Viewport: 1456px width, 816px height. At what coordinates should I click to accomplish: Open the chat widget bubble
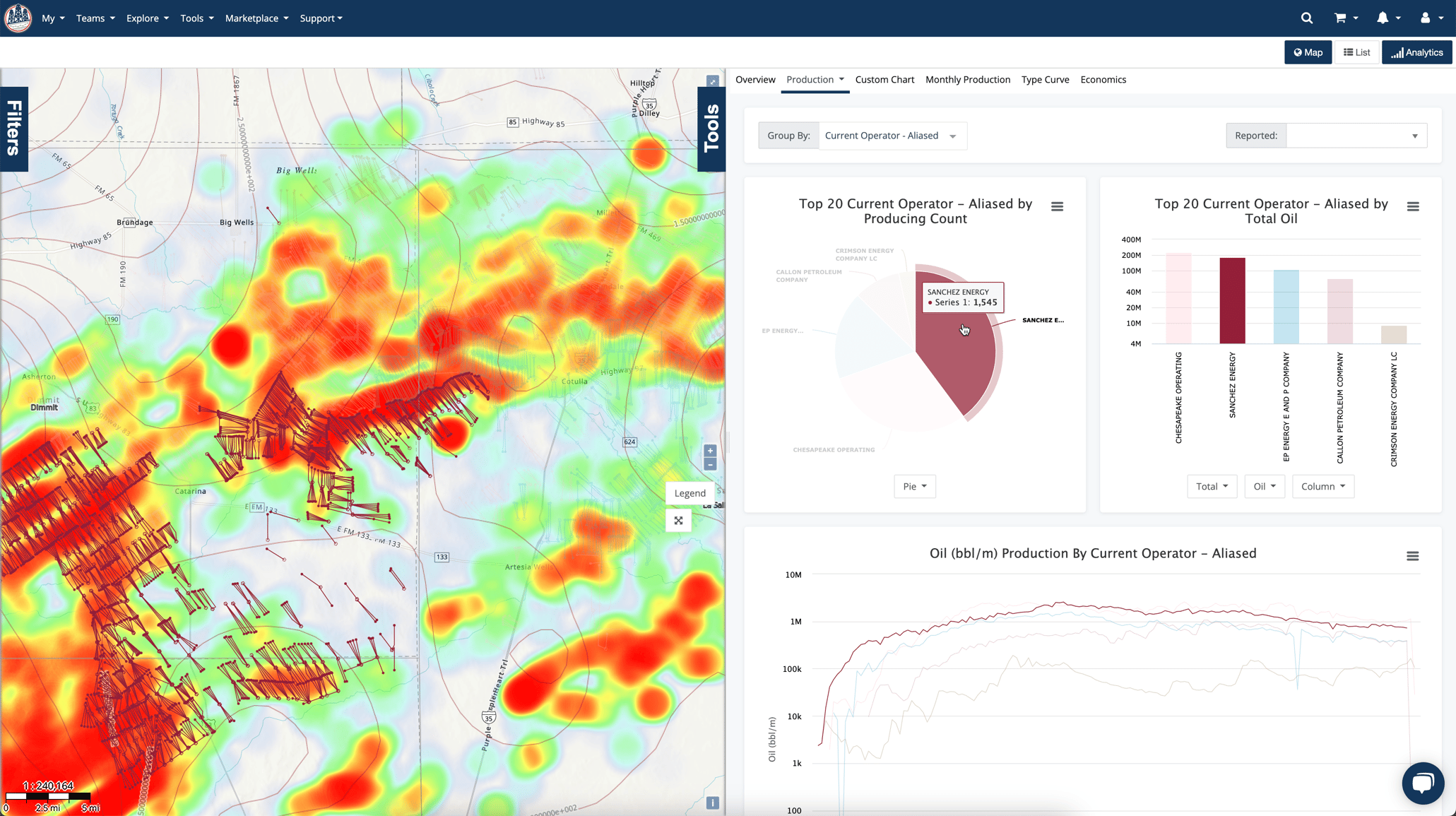pos(1423,783)
